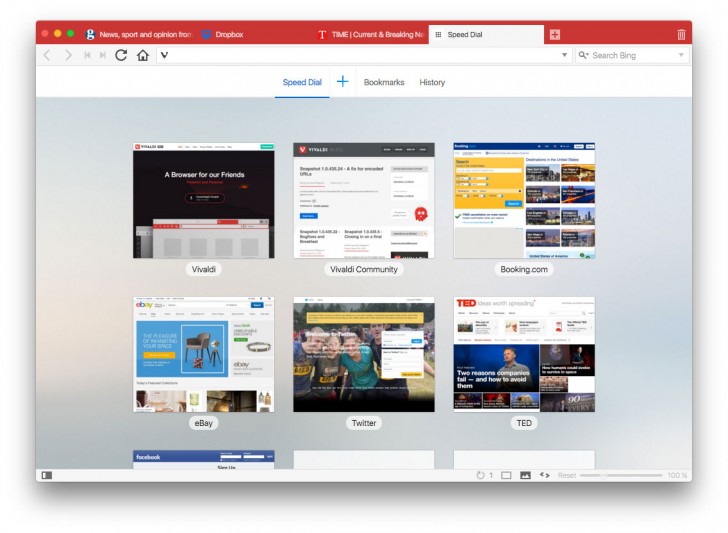The height and width of the screenshot is (533, 728).
Task: Open Page Actions code icon
Action: point(545,475)
